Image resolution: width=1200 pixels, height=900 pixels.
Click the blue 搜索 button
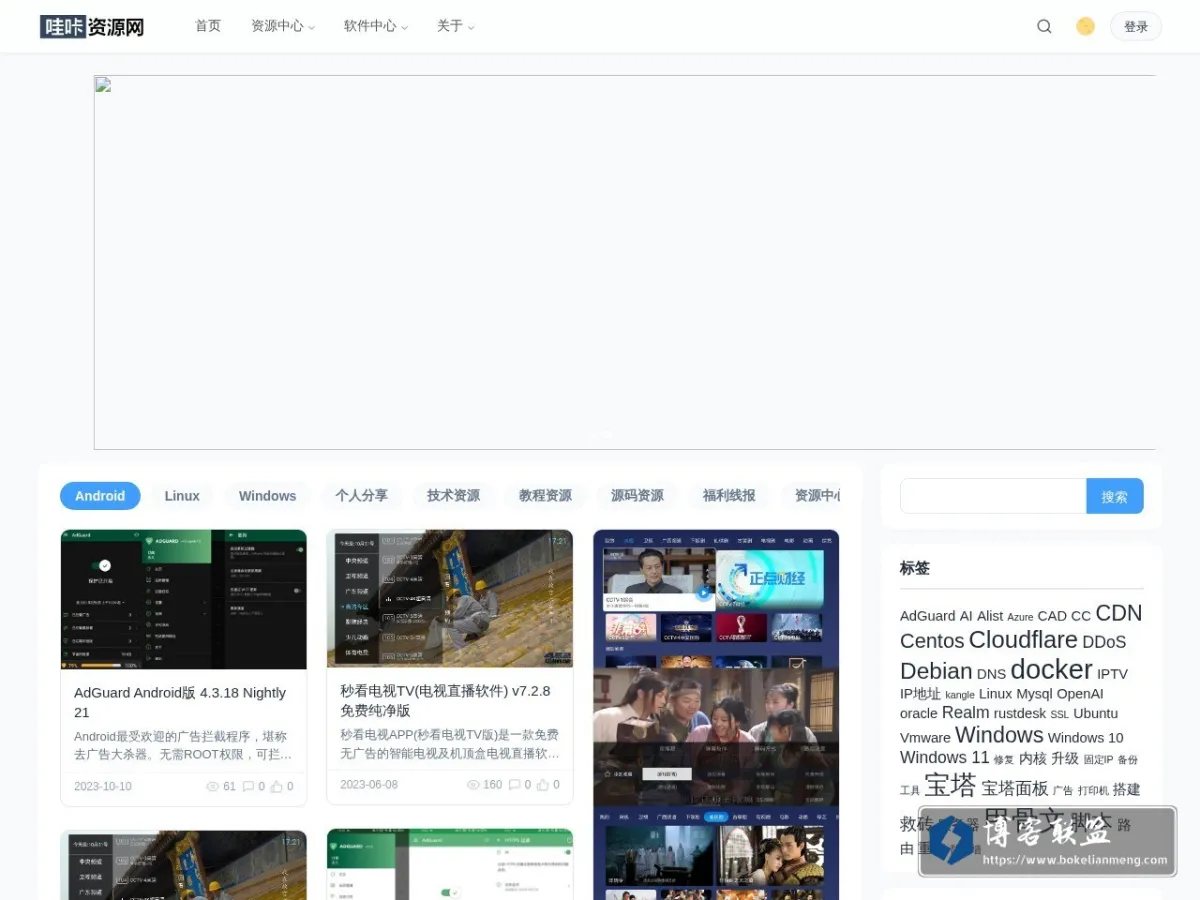pos(1115,496)
